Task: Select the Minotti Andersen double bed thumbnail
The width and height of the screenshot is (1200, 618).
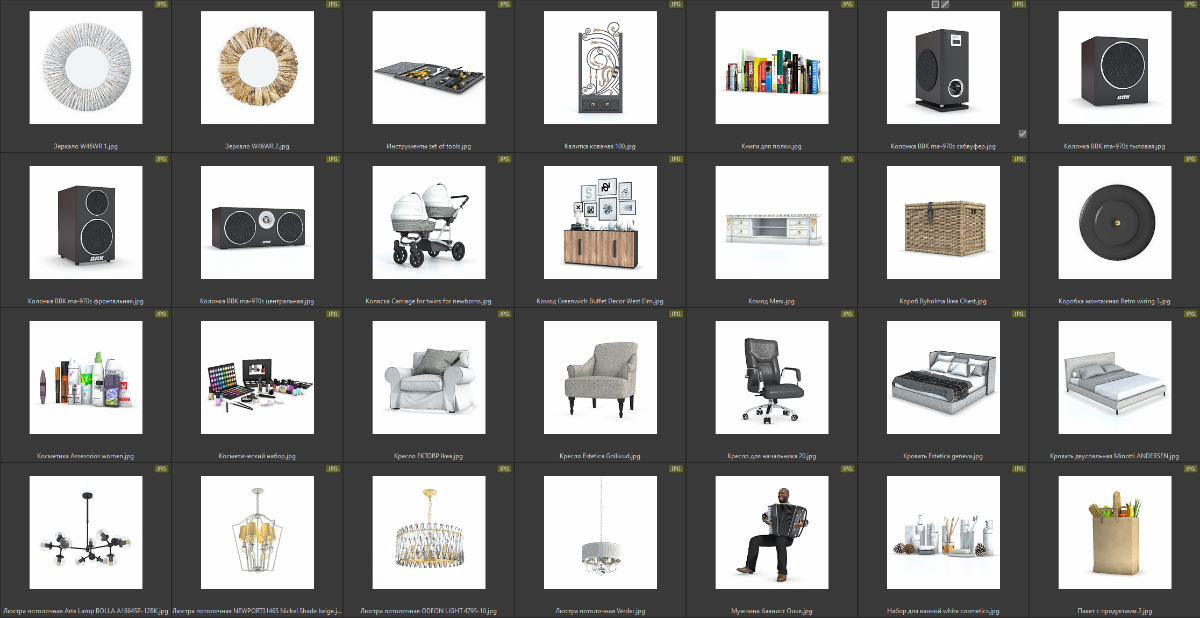Action: 1114,377
